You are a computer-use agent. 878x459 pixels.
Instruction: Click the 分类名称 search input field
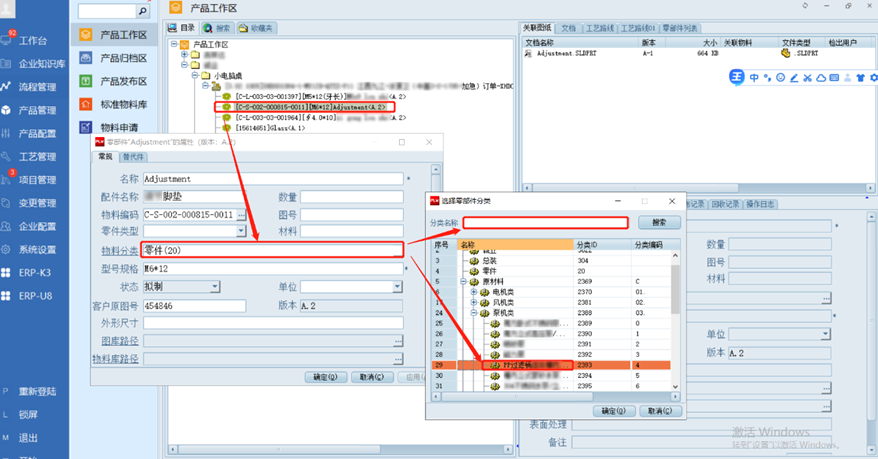click(545, 222)
